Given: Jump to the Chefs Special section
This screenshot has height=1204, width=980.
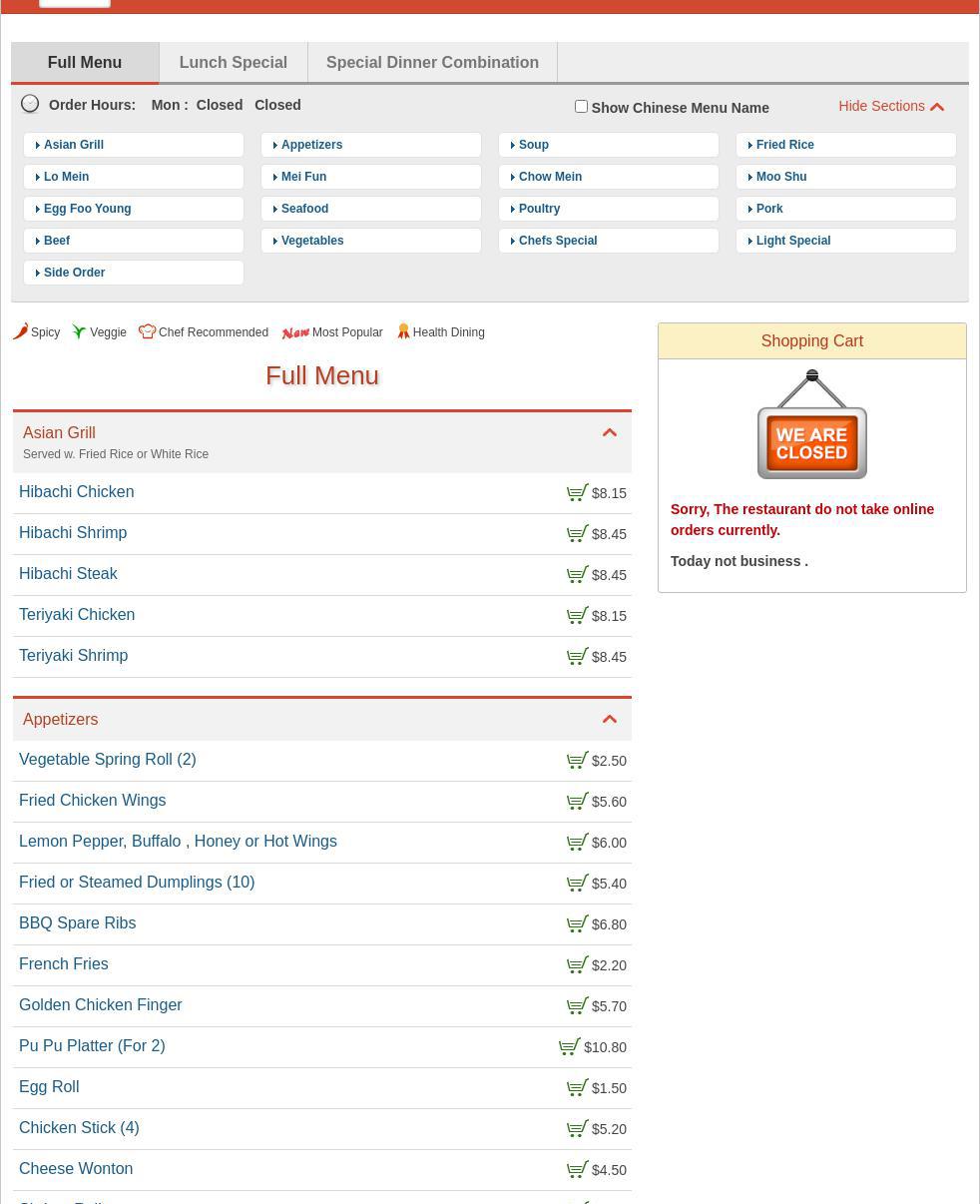Looking at the screenshot, I should tap(558, 241).
